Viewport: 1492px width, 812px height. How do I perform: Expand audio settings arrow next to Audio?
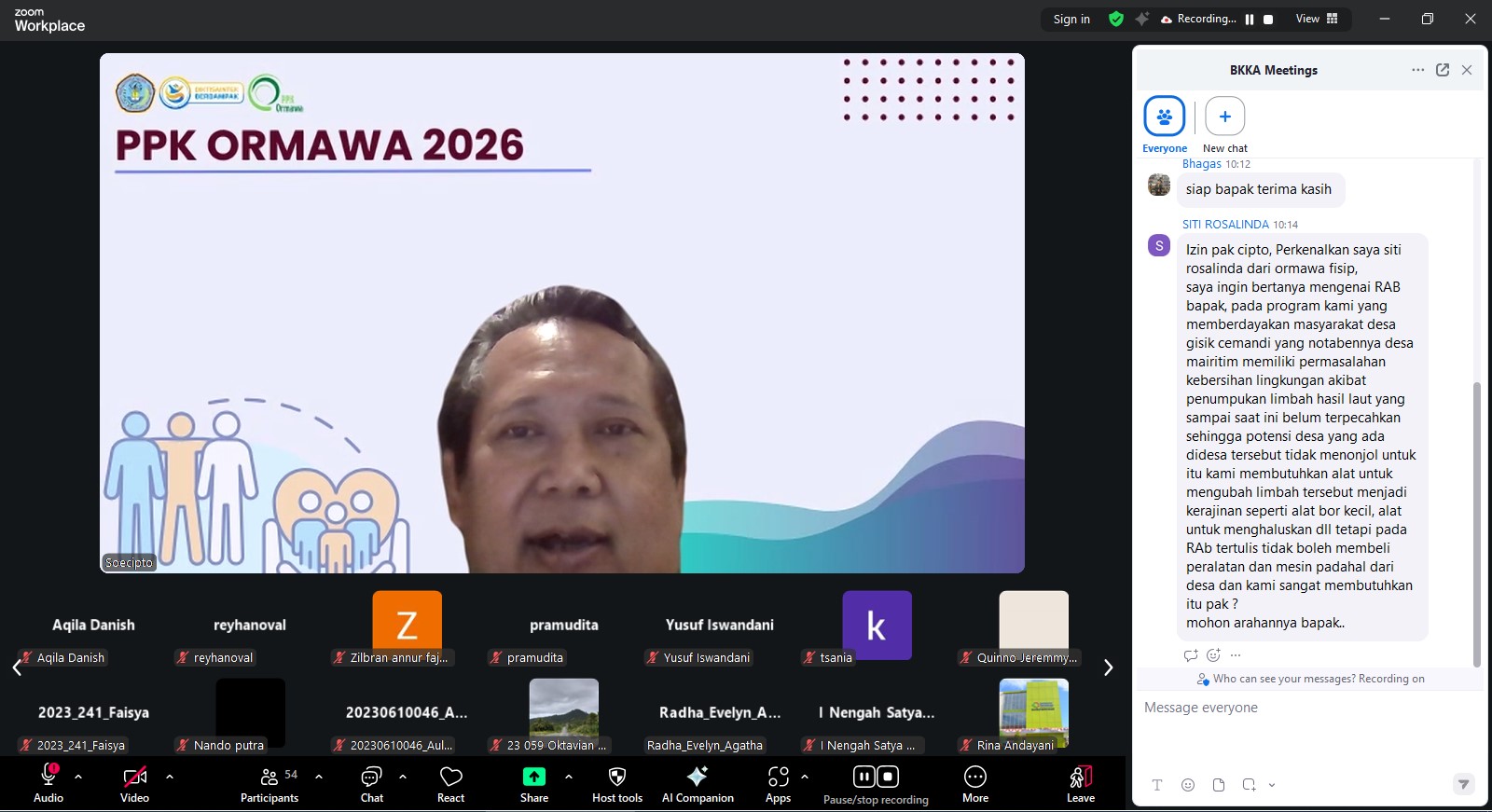[78, 776]
